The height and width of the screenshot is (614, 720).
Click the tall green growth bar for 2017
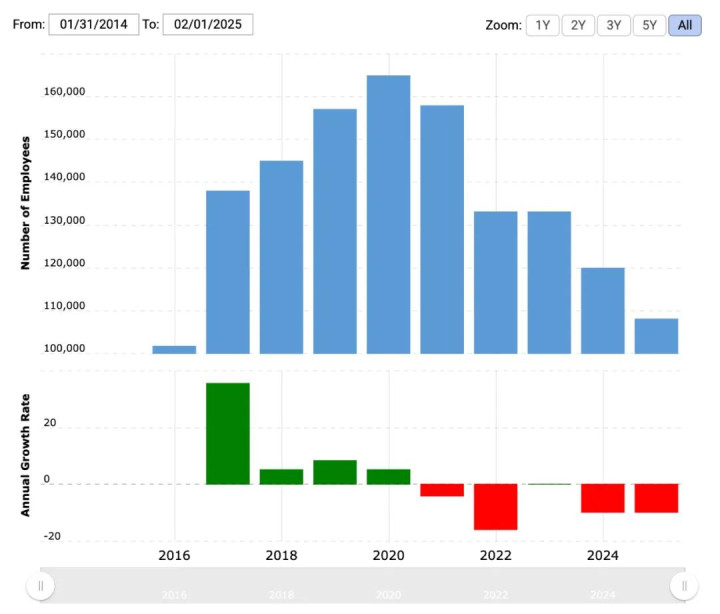click(x=228, y=434)
